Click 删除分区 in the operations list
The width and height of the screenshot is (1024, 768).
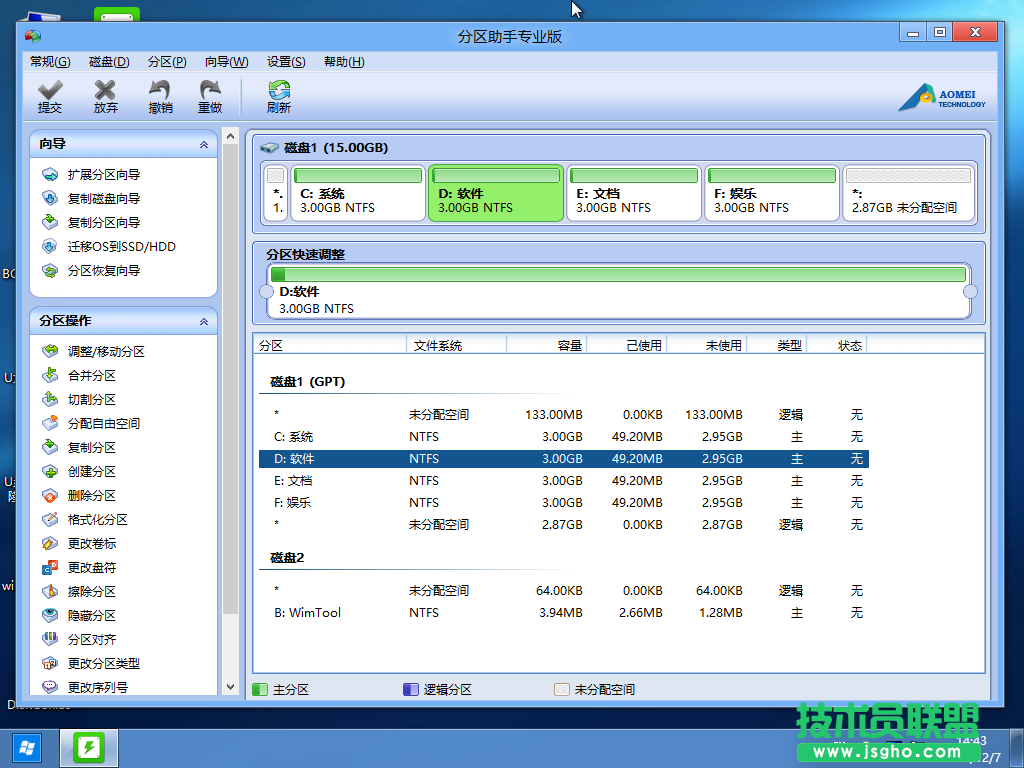pos(91,496)
